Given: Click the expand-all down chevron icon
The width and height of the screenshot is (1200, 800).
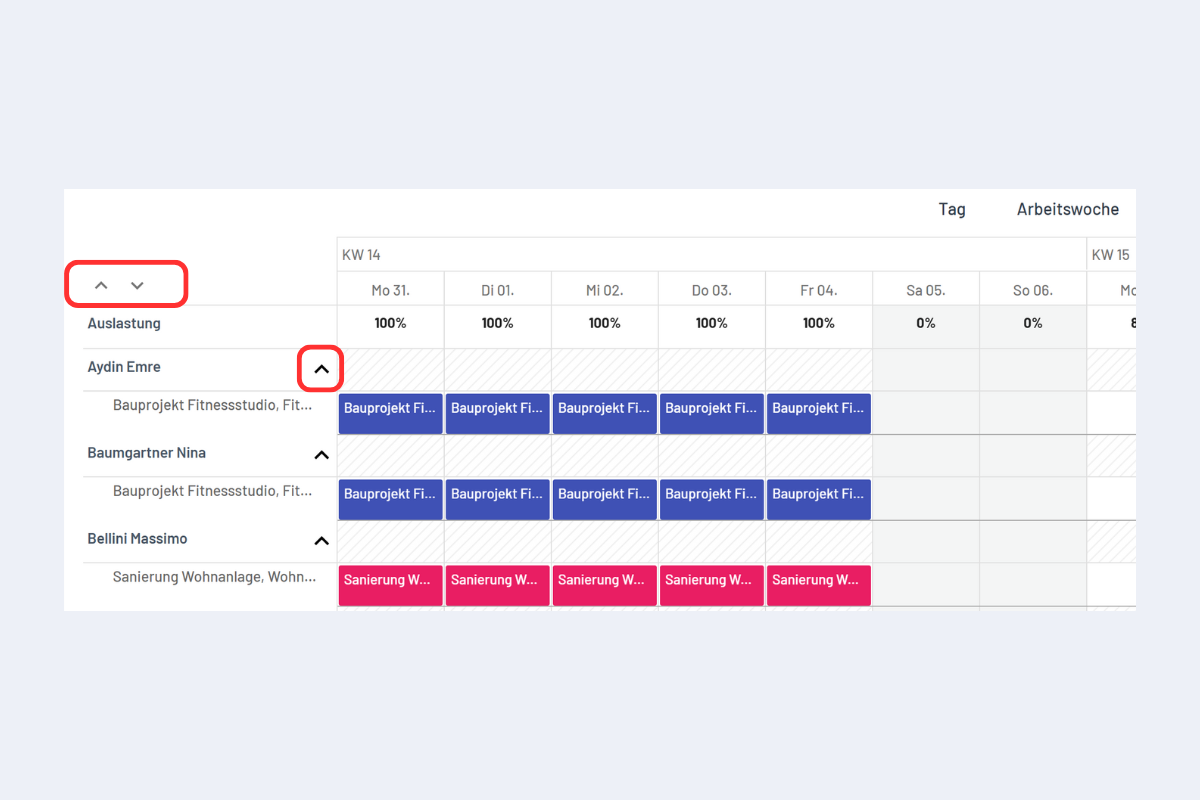Looking at the screenshot, I should tap(138, 285).
